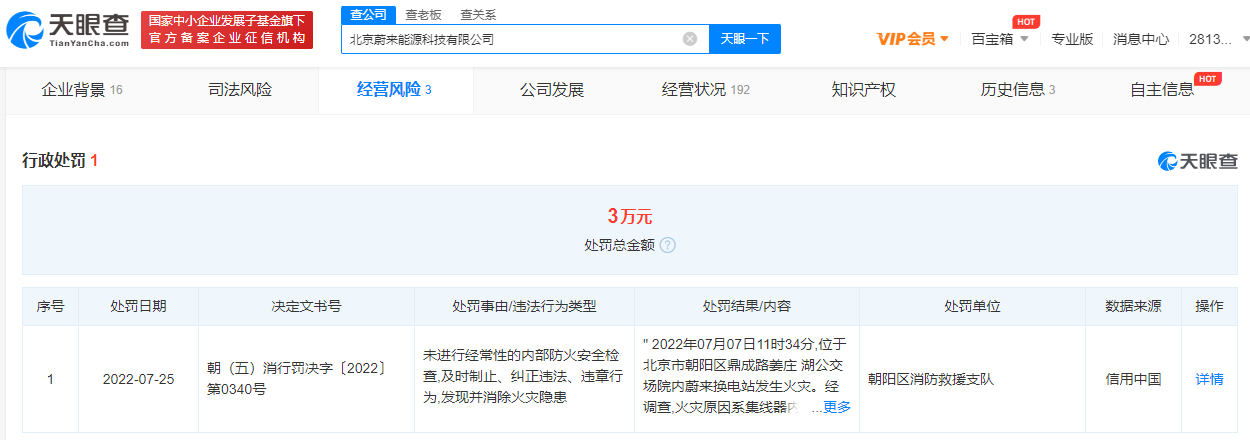Click the 3万元 total penalty amount

[x=629, y=216]
